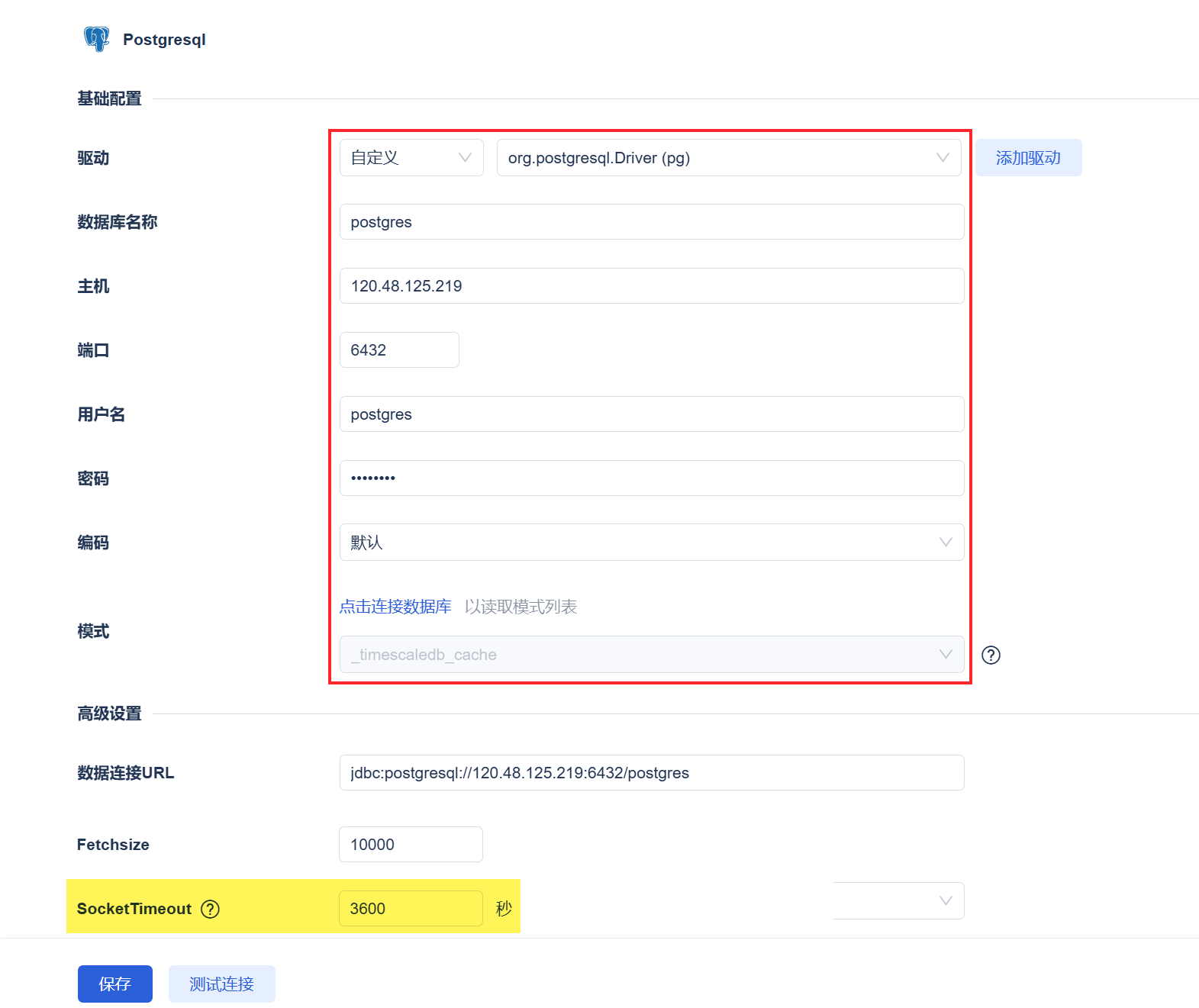
Task: Open the 编码 默认 encoding dropdown
Action: point(652,543)
